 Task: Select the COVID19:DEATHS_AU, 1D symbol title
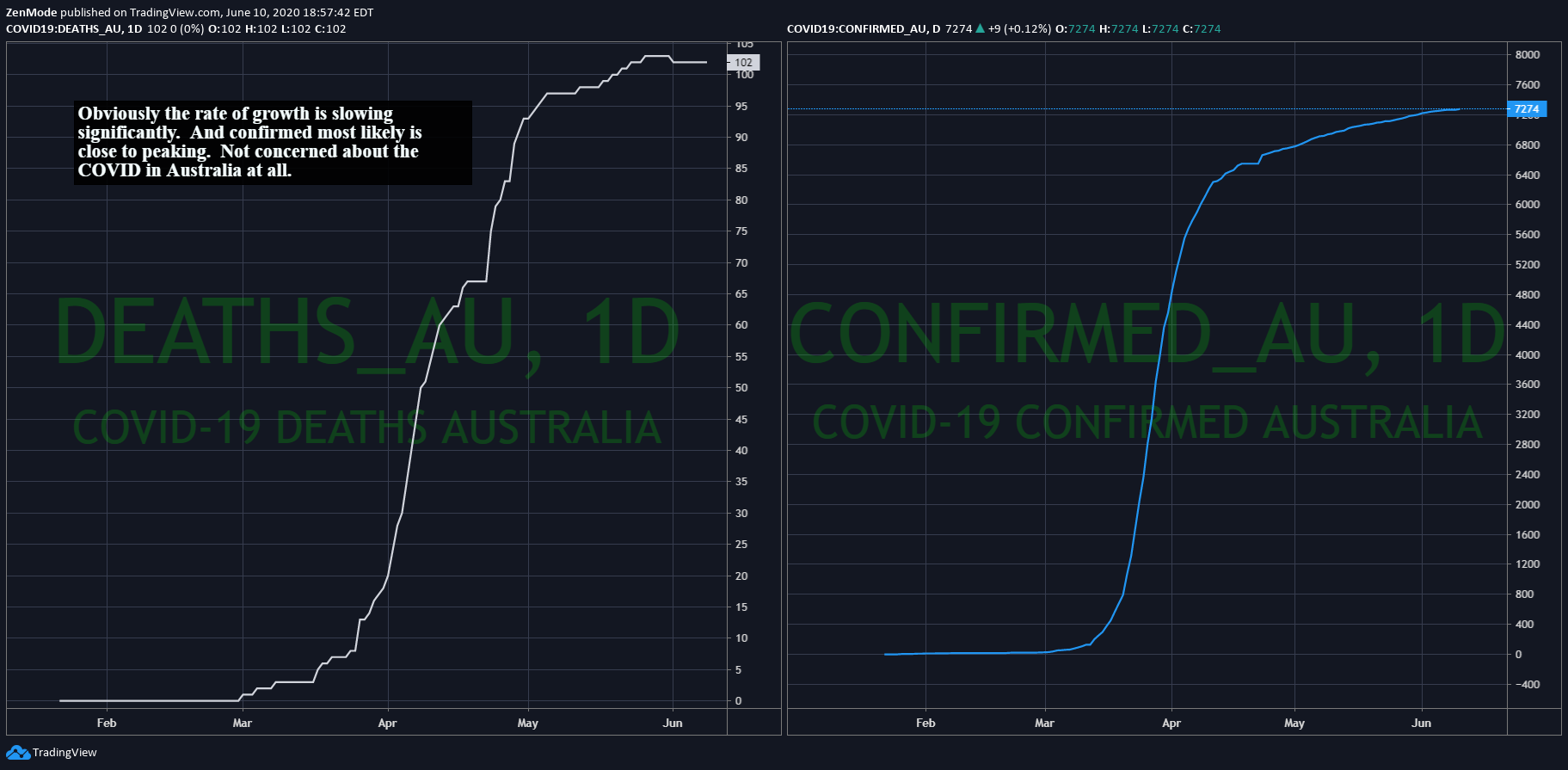coord(74,28)
